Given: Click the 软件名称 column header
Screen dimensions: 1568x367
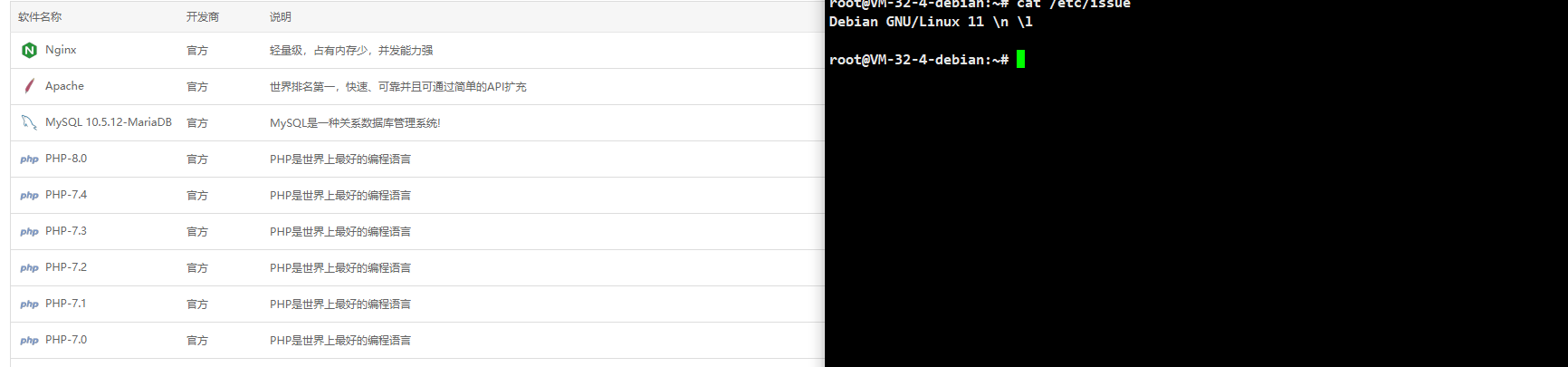Looking at the screenshot, I should coord(40,17).
